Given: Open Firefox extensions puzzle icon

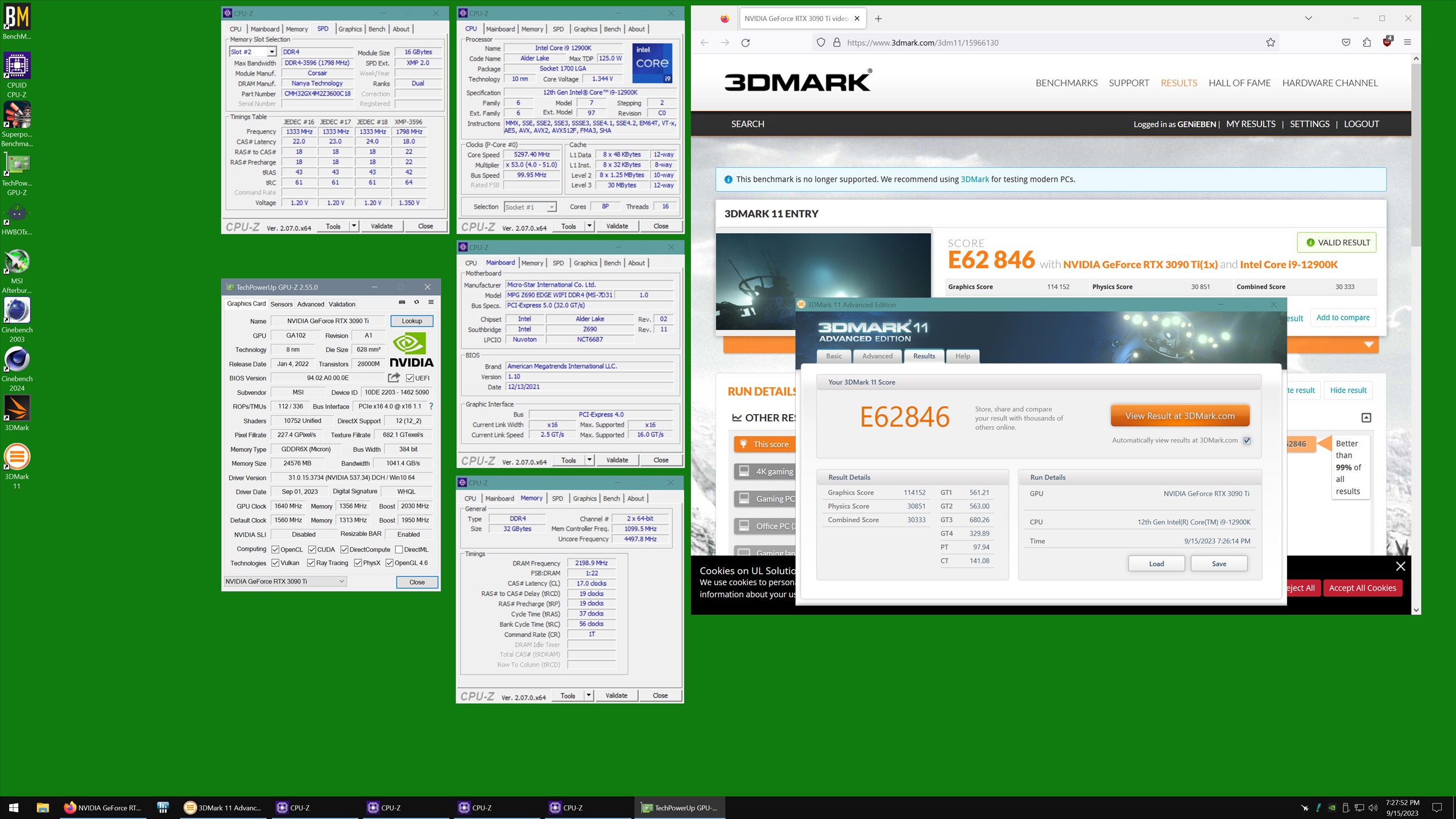Looking at the screenshot, I should [x=1367, y=43].
